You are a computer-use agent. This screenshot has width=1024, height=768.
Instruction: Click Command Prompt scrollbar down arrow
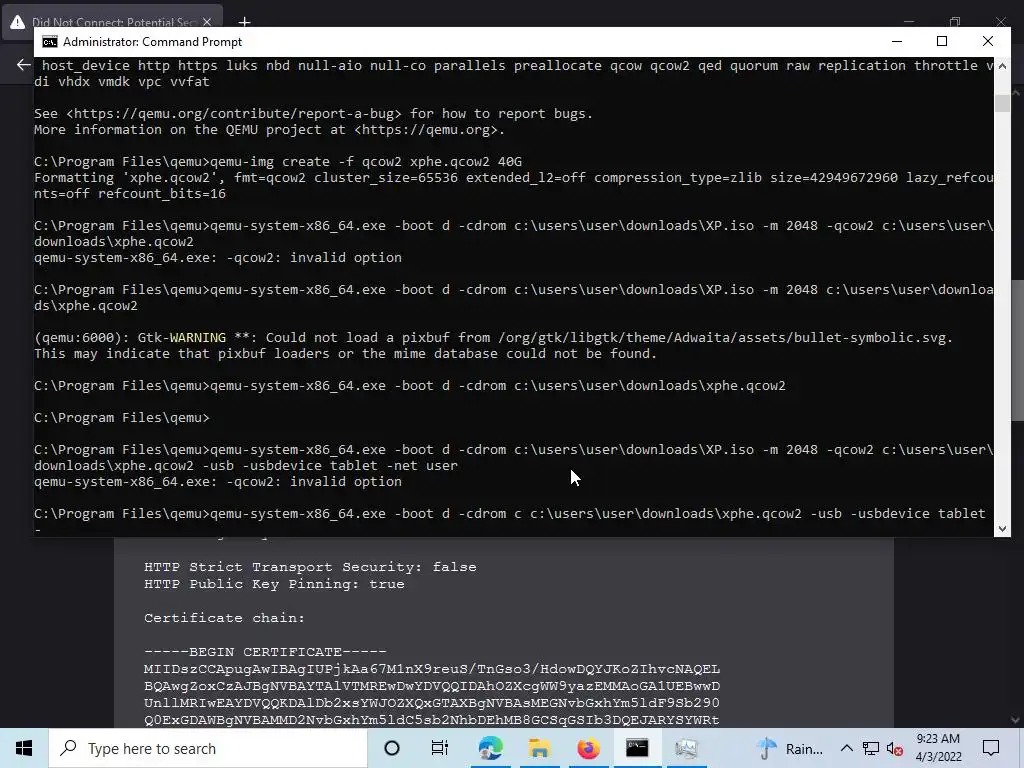[x=1002, y=528]
